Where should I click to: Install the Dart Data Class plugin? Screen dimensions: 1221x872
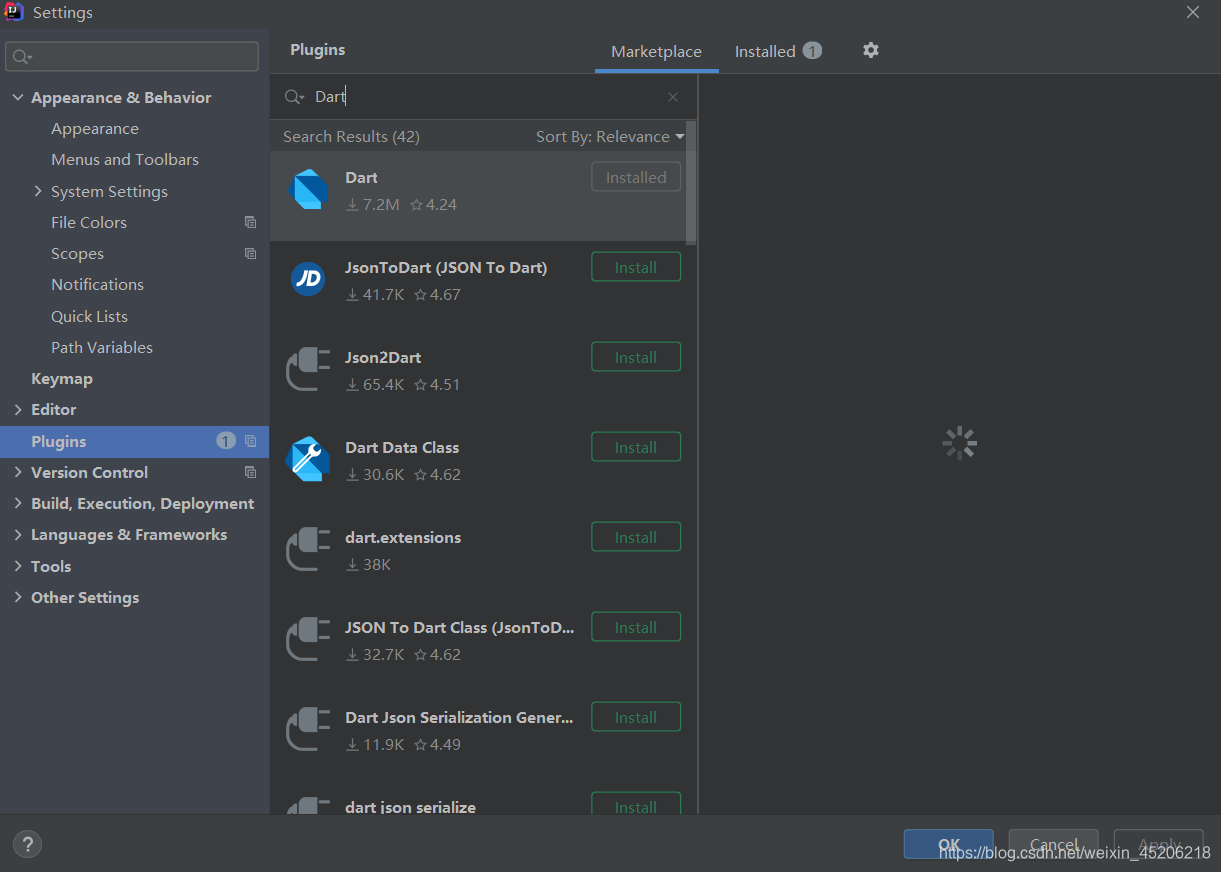point(636,447)
